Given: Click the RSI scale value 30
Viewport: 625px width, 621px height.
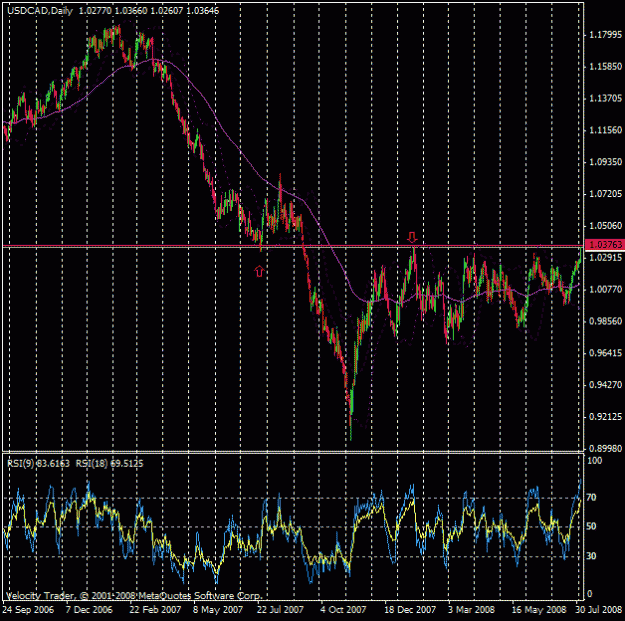Looking at the screenshot, I should [x=592, y=556].
